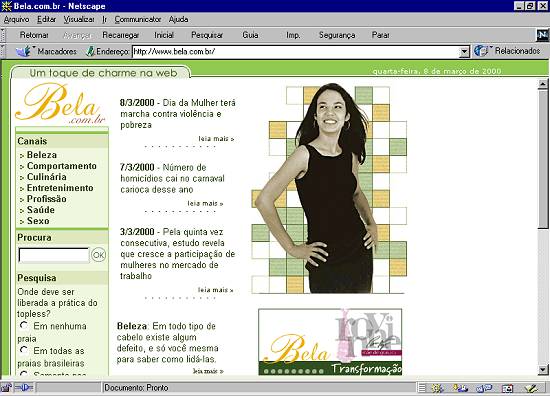Toggle the online/offline connection icon
Viewport: 550px width, 396px height.
click(24, 388)
